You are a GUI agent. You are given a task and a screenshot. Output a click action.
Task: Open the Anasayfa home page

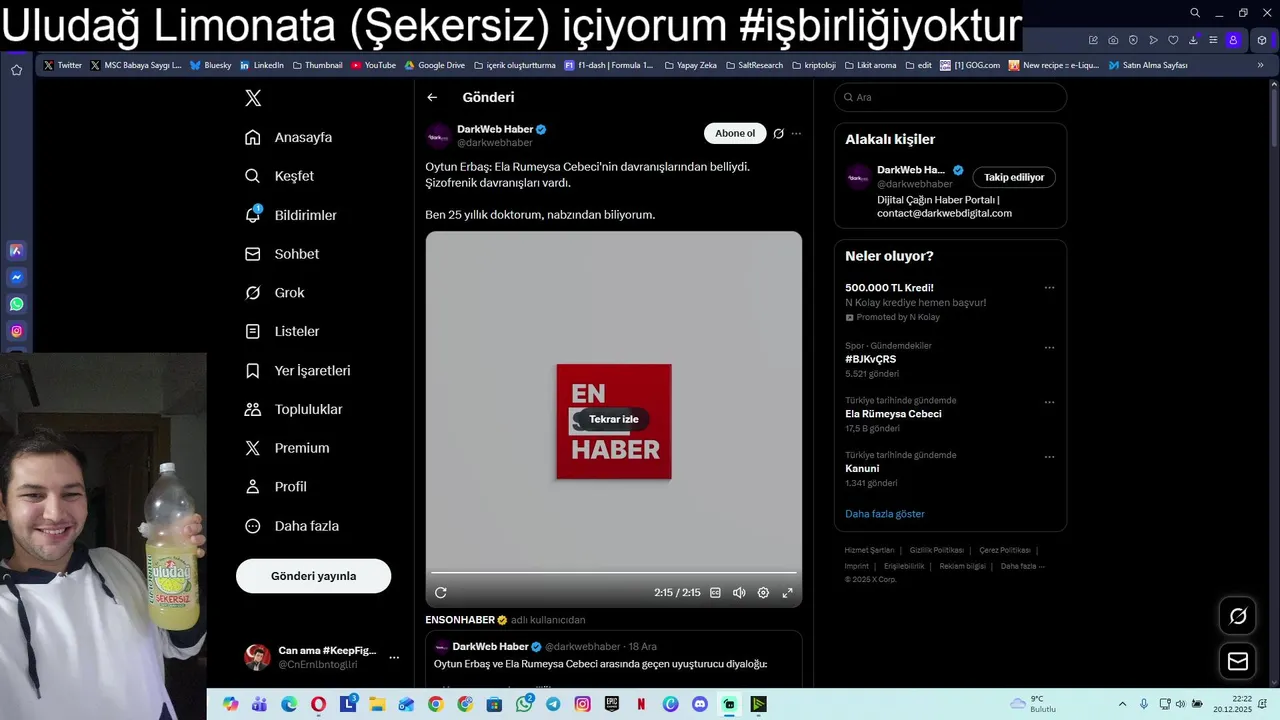(289, 137)
